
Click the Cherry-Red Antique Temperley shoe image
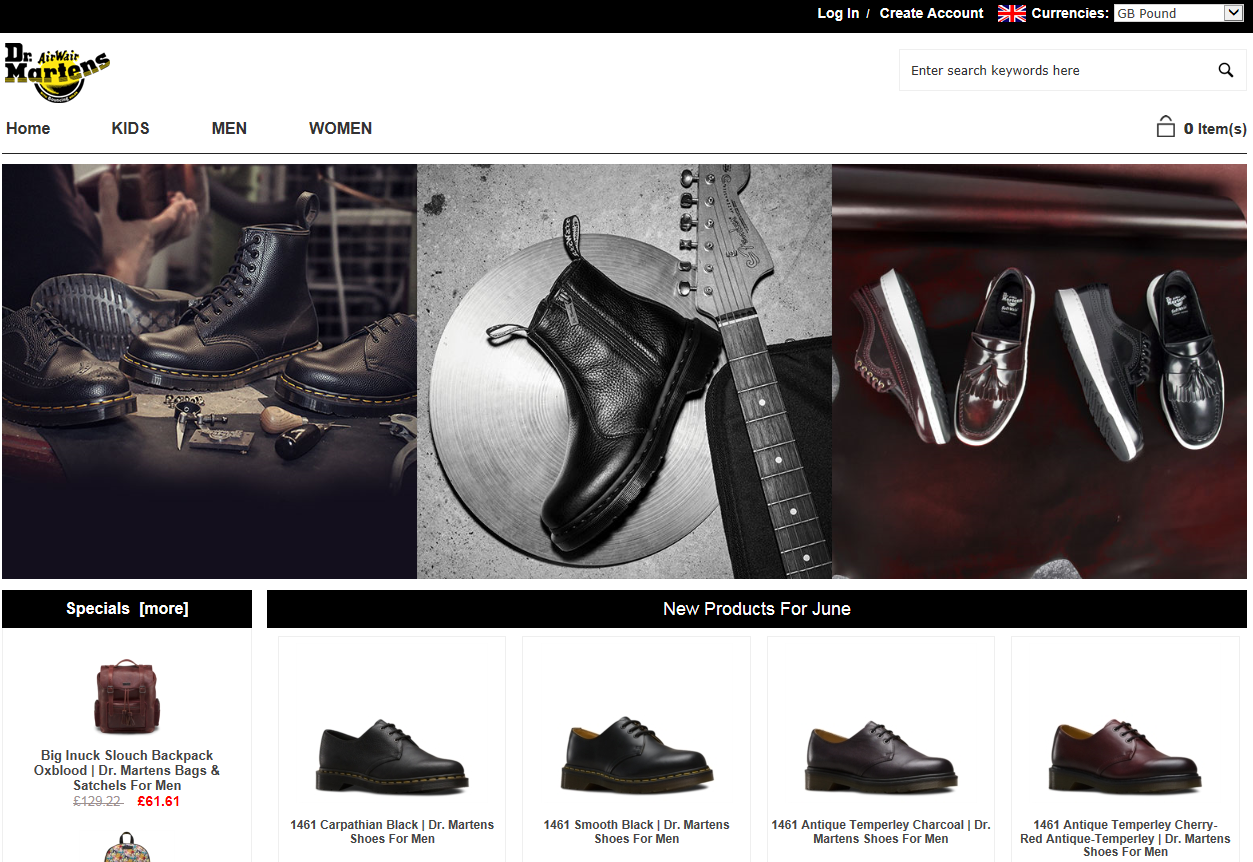(1125, 756)
